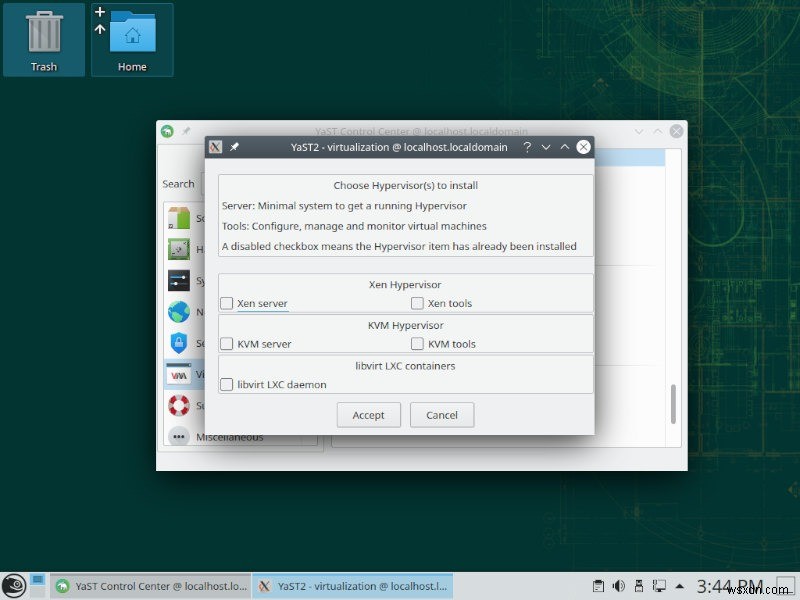The image size is (800, 600).
Task: Switch to YaST Control Center taskbar entry
Action: click(152, 586)
